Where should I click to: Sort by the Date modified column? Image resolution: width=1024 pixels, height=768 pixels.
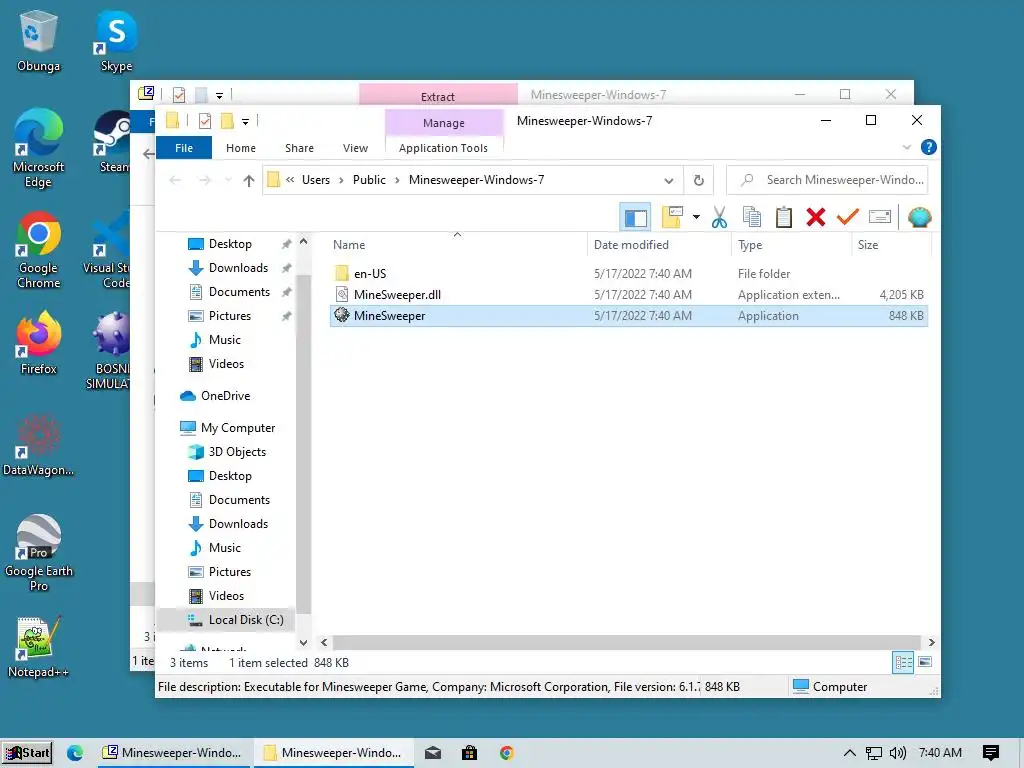point(631,245)
